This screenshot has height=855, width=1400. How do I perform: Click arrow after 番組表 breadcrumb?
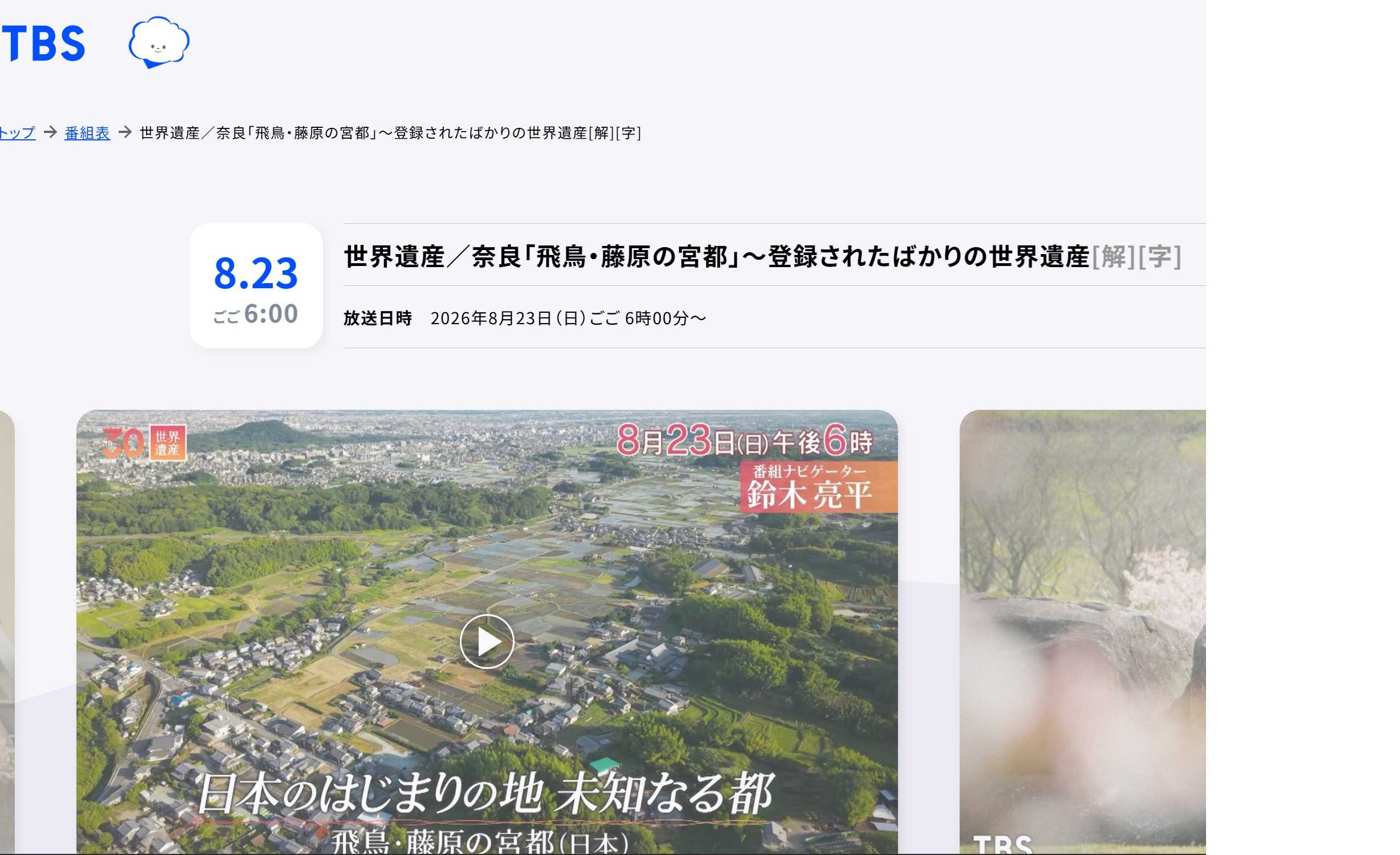(x=125, y=132)
